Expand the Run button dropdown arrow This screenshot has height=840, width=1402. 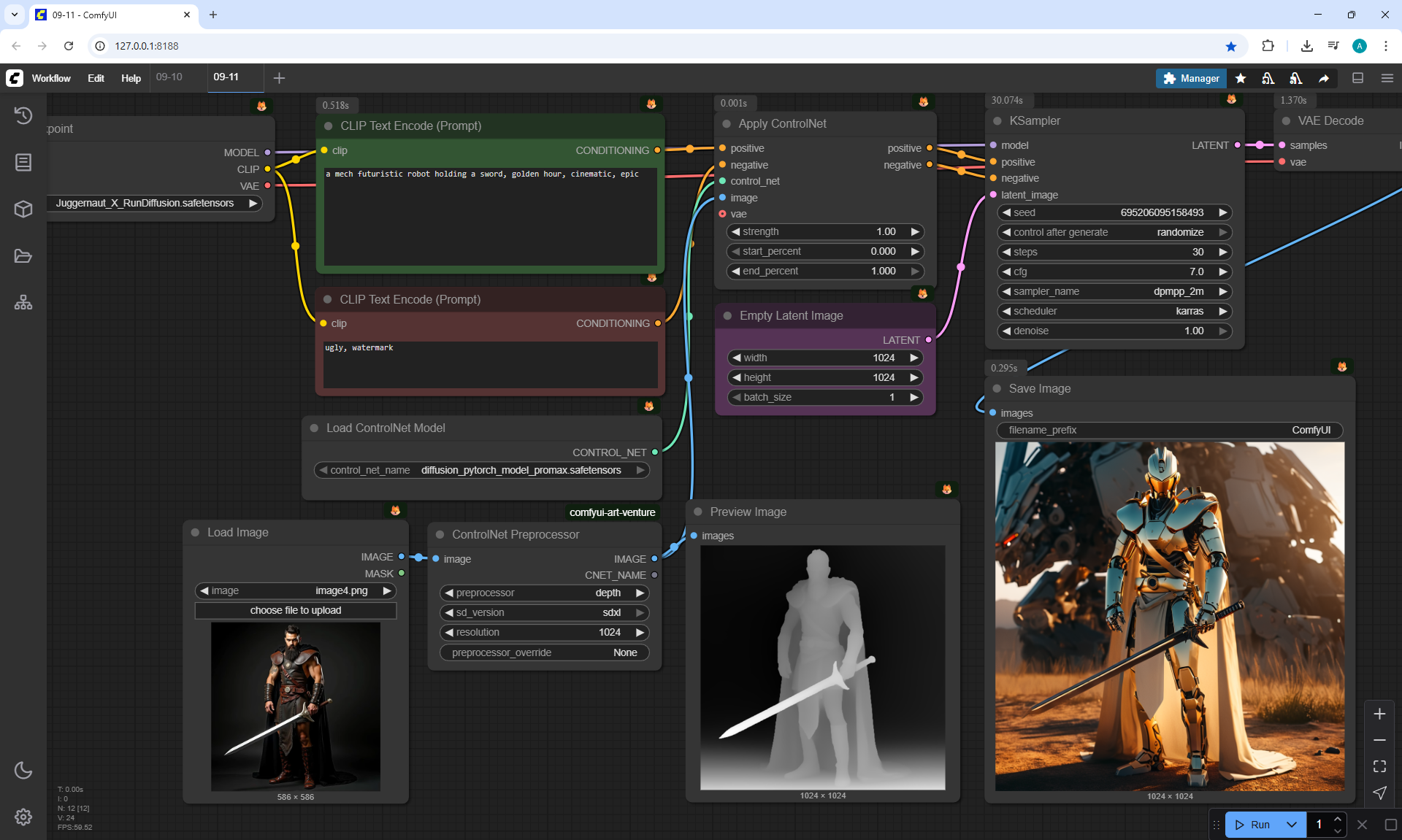[x=1292, y=825]
